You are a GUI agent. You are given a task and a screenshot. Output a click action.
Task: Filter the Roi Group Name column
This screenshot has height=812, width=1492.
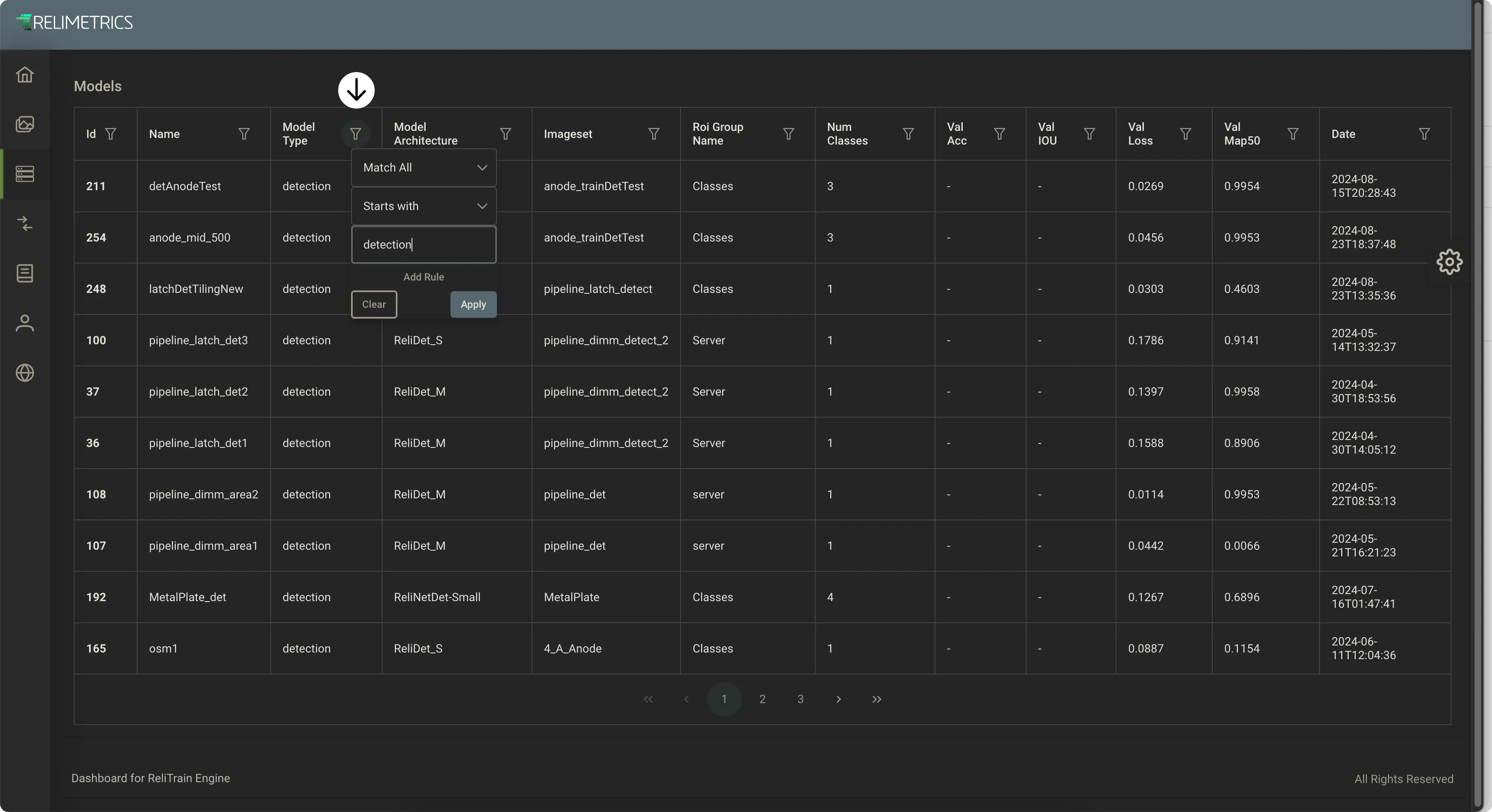tap(788, 134)
